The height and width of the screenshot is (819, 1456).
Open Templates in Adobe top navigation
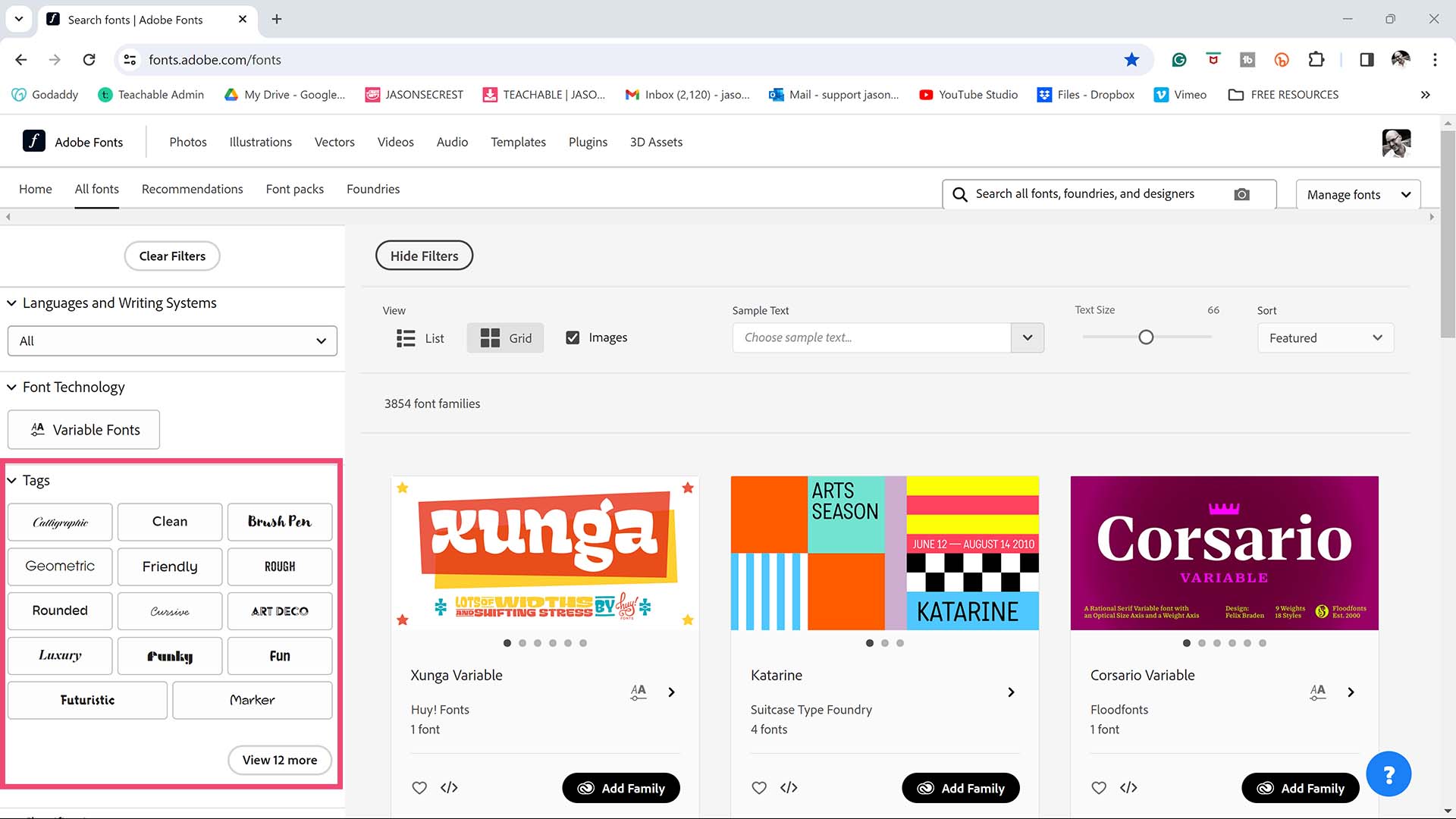click(518, 142)
